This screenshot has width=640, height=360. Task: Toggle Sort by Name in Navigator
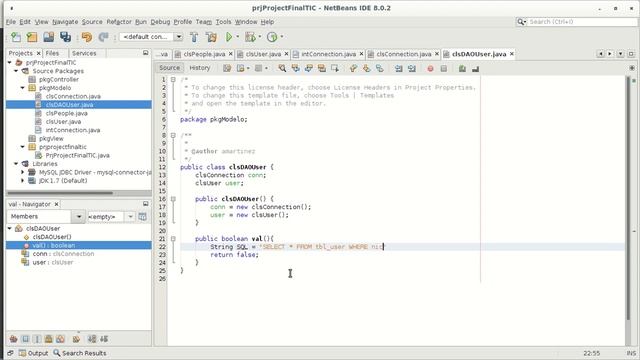click(92, 339)
